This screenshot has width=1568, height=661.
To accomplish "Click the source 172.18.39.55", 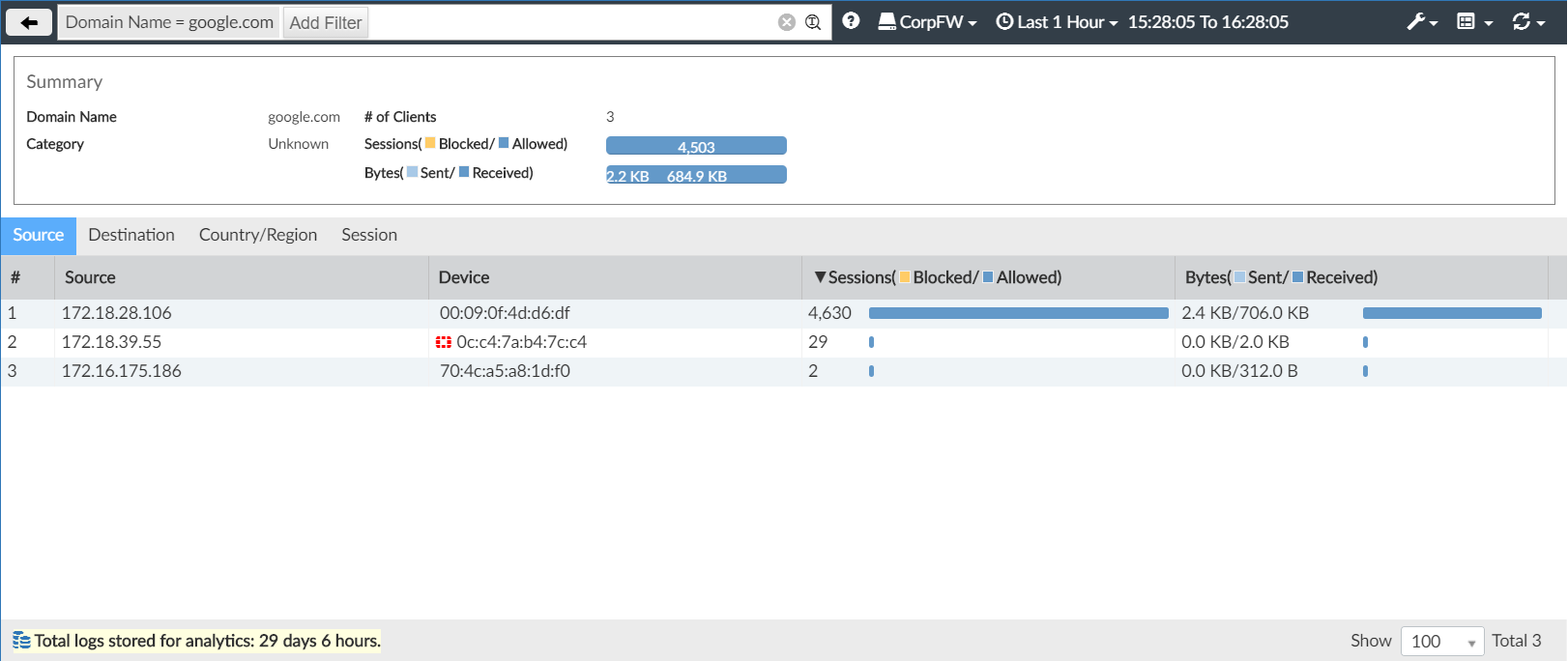I will pyautogui.click(x=112, y=342).
